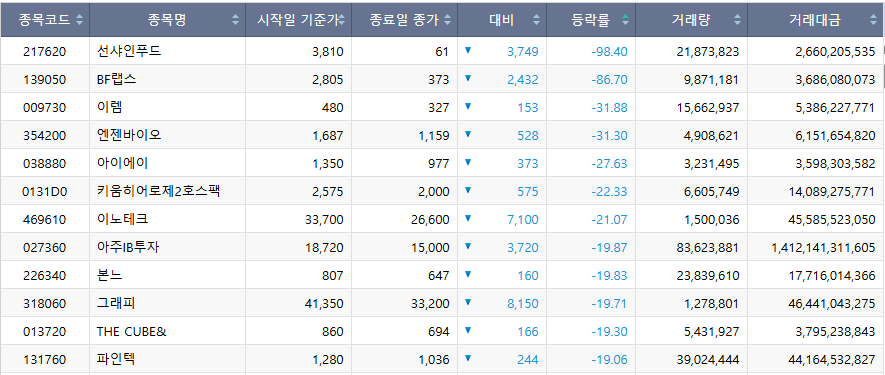Click stock code 318060
The image size is (885, 375).
(x=45, y=304)
